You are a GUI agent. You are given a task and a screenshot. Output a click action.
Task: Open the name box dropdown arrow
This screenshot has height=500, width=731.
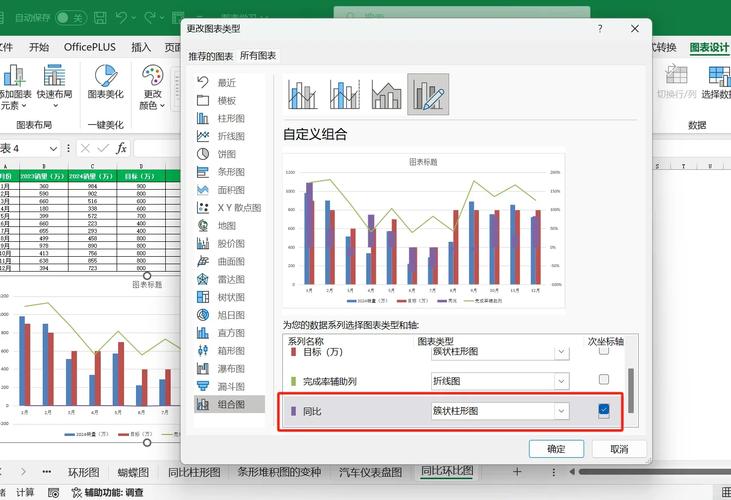click(53, 149)
